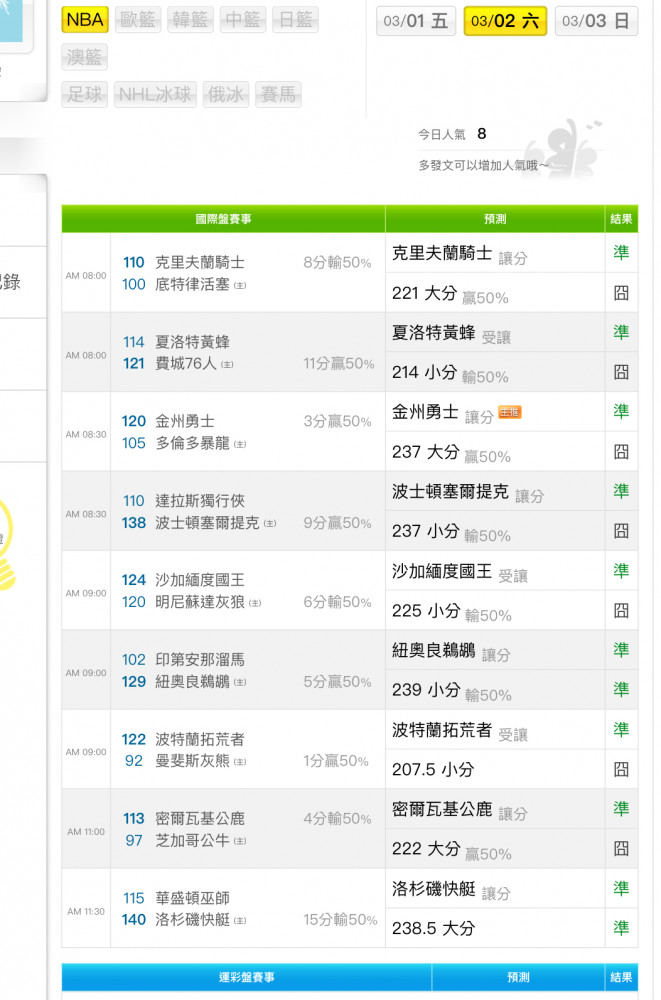Open the 韓籃 tab
This screenshot has height=1000, width=661.
(190, 20)
